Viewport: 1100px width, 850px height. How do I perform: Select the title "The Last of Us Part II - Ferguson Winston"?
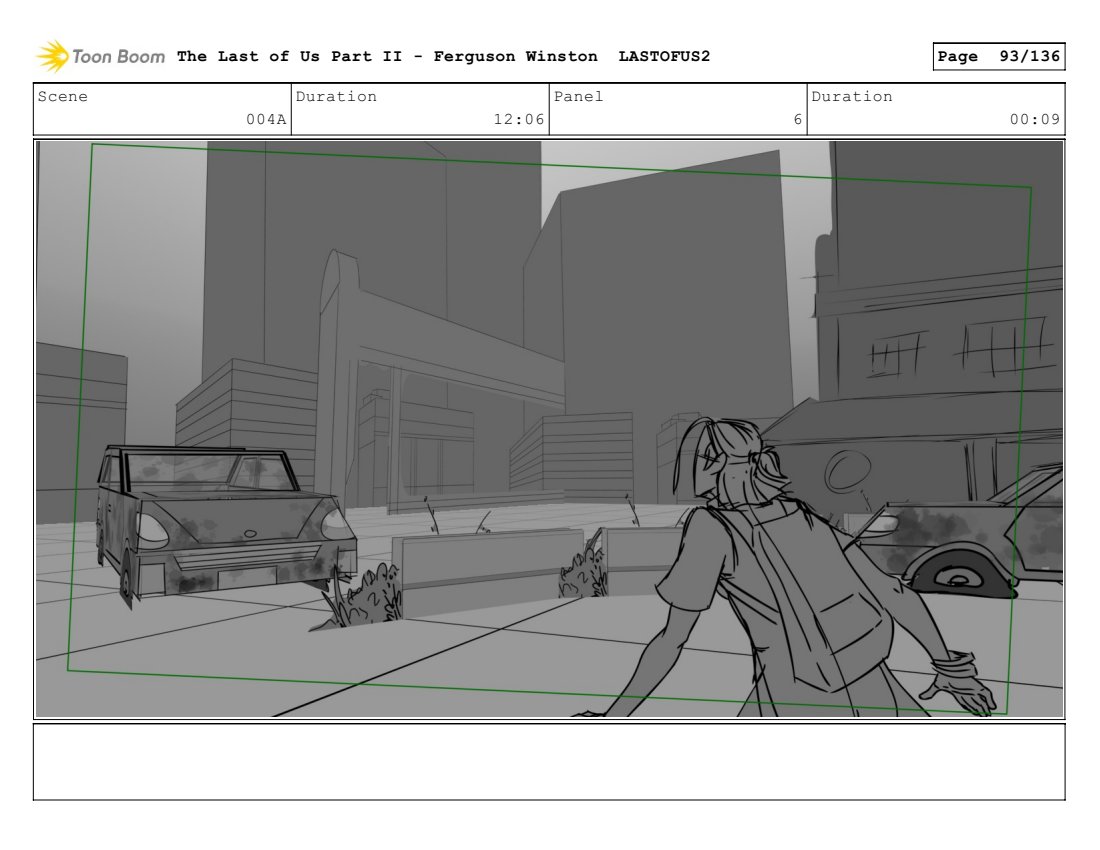(387, 56)
